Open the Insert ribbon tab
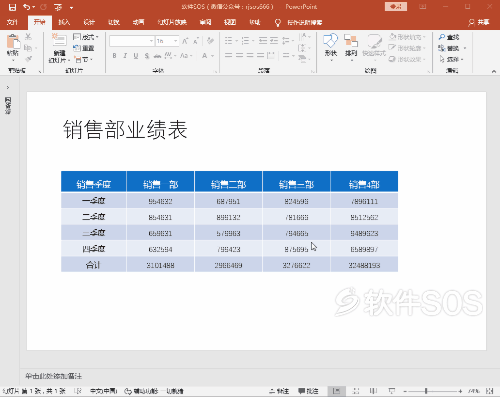The height and width of the screenshot is (397, 500). pyautogui.click(x=64, y=22)
